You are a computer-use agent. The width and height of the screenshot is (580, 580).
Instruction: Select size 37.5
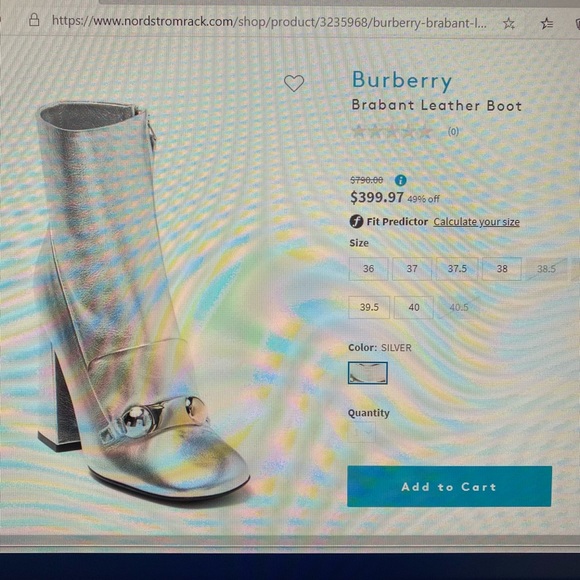457,269
